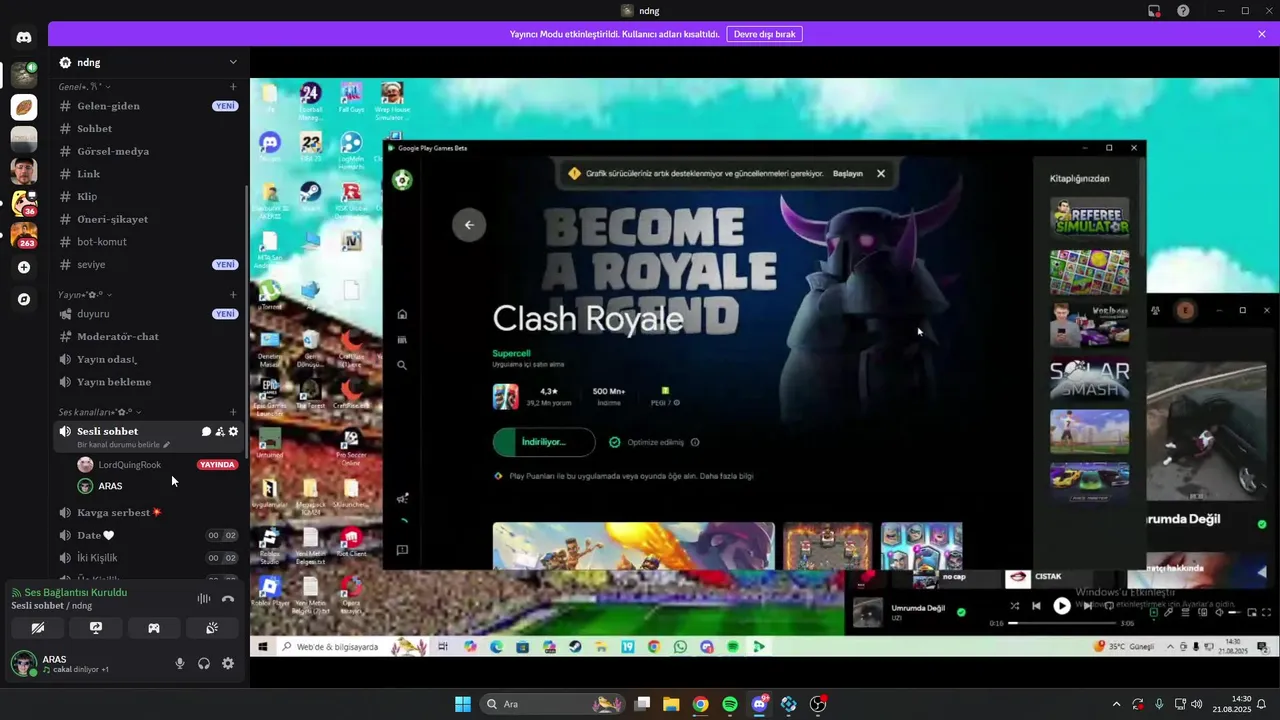Mute microphone in Discord user panel
The width and height of the screenshot is (1280, 720).
click(180, 663)
